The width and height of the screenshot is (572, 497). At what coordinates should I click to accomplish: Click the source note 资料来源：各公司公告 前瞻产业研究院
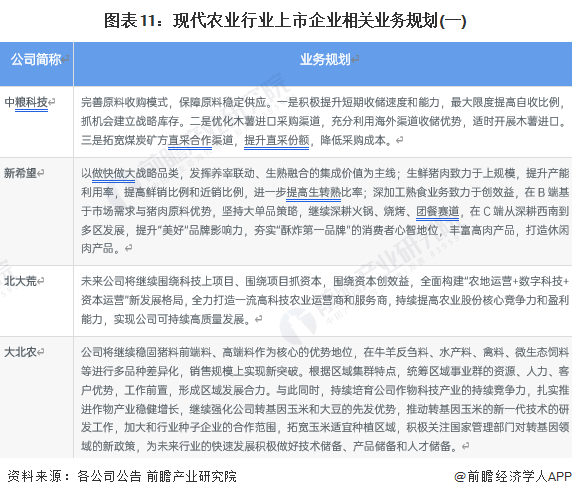coord(122,477)
